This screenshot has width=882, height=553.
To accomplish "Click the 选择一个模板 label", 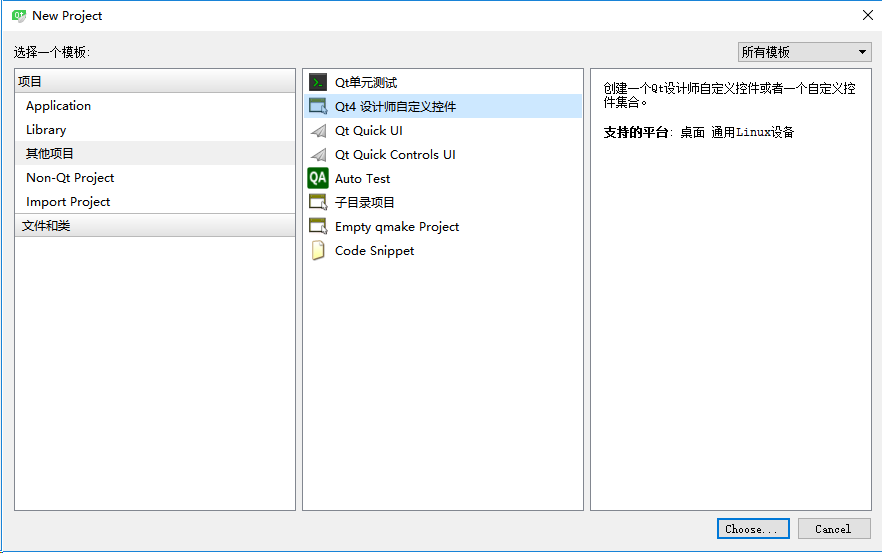I will [x=52, y=52].
